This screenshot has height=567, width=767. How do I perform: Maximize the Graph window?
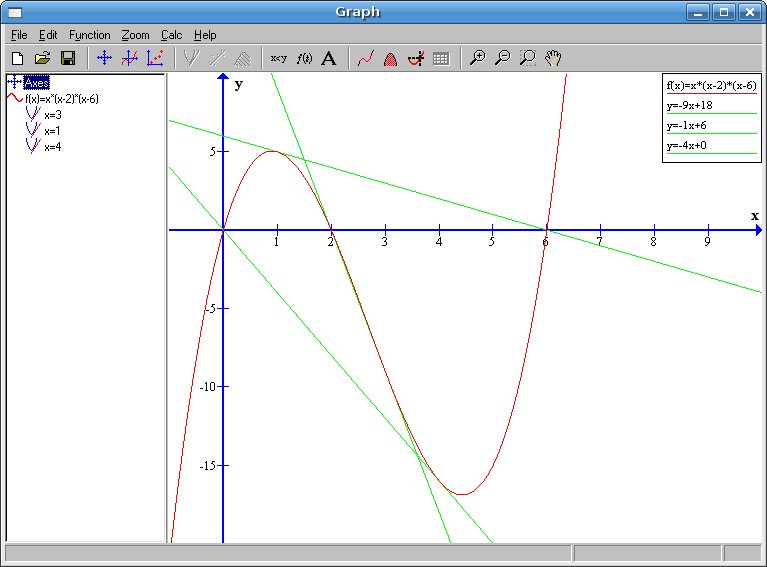coord(724,12)
